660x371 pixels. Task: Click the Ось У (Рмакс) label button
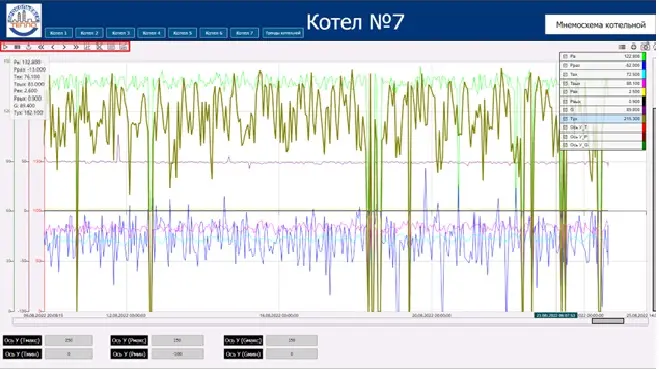tap(129, 340)
